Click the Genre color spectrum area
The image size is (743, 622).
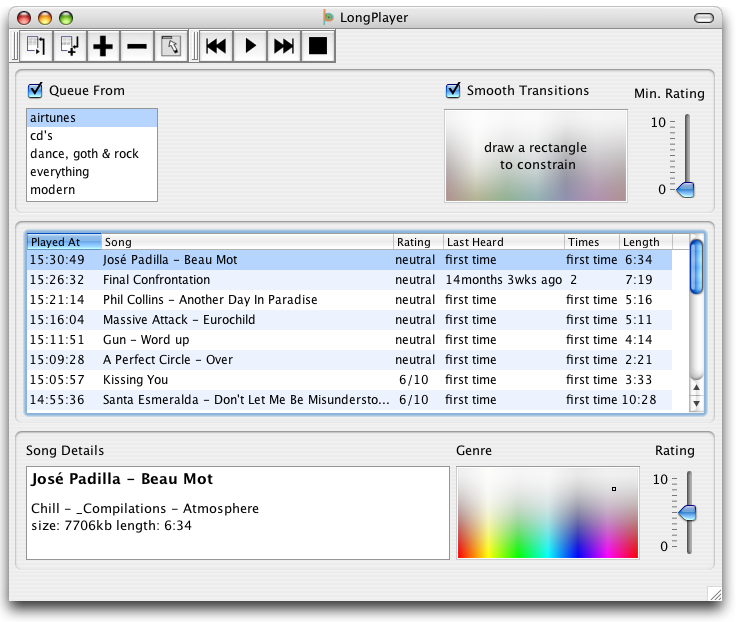point(547,512)
